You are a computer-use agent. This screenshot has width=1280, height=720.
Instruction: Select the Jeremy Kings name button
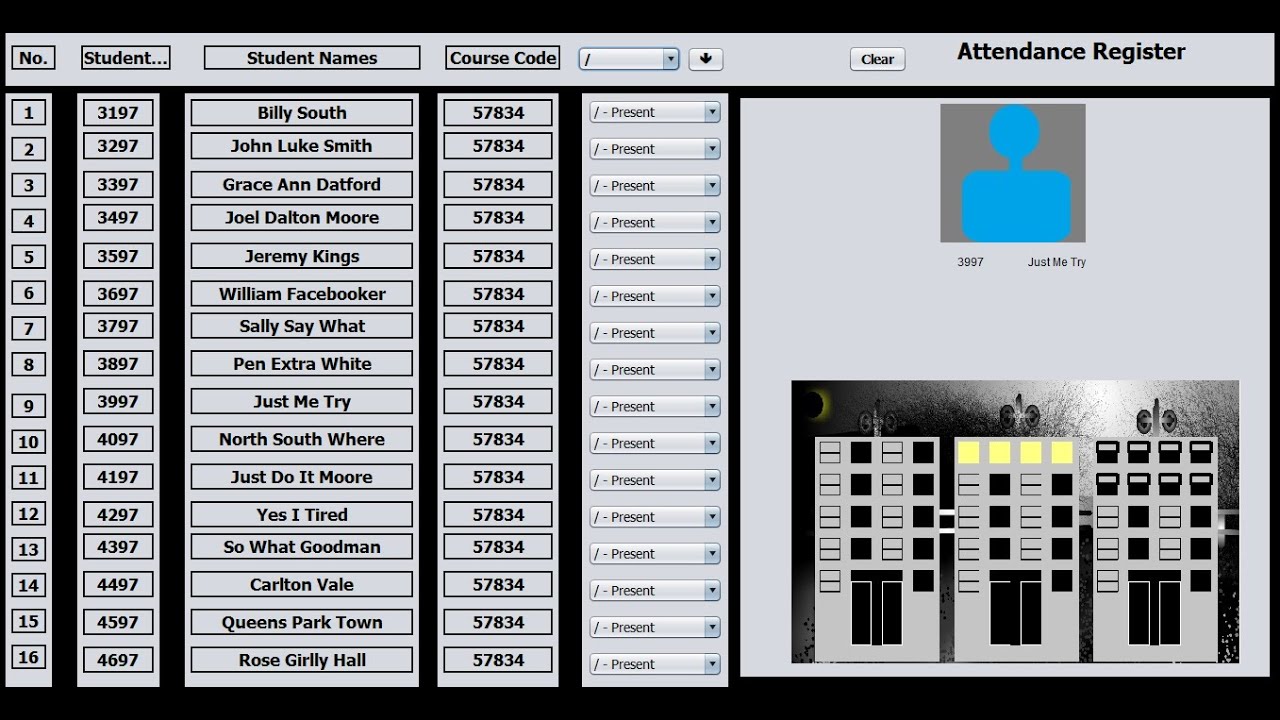301,256
